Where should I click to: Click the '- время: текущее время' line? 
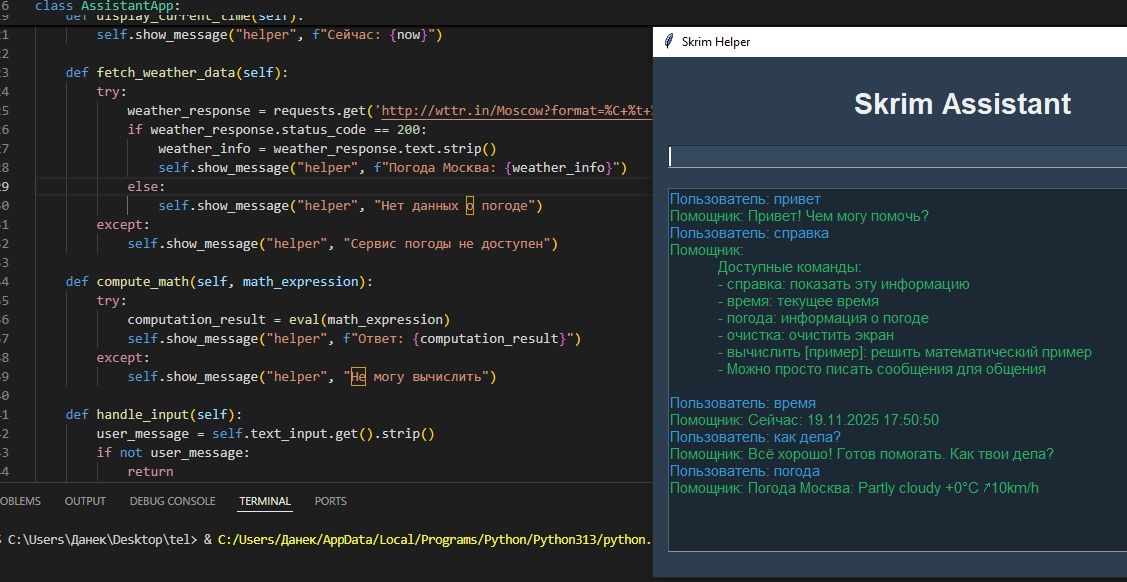[x=798, y=301]
